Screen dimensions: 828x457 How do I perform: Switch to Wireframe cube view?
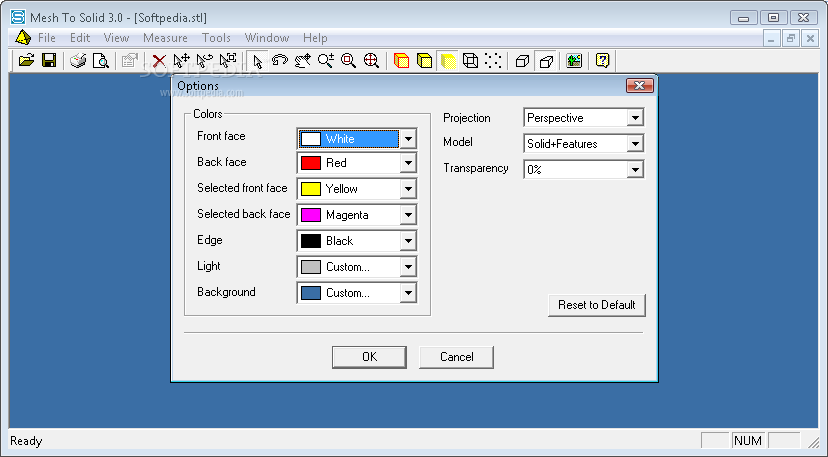(470, 60)
